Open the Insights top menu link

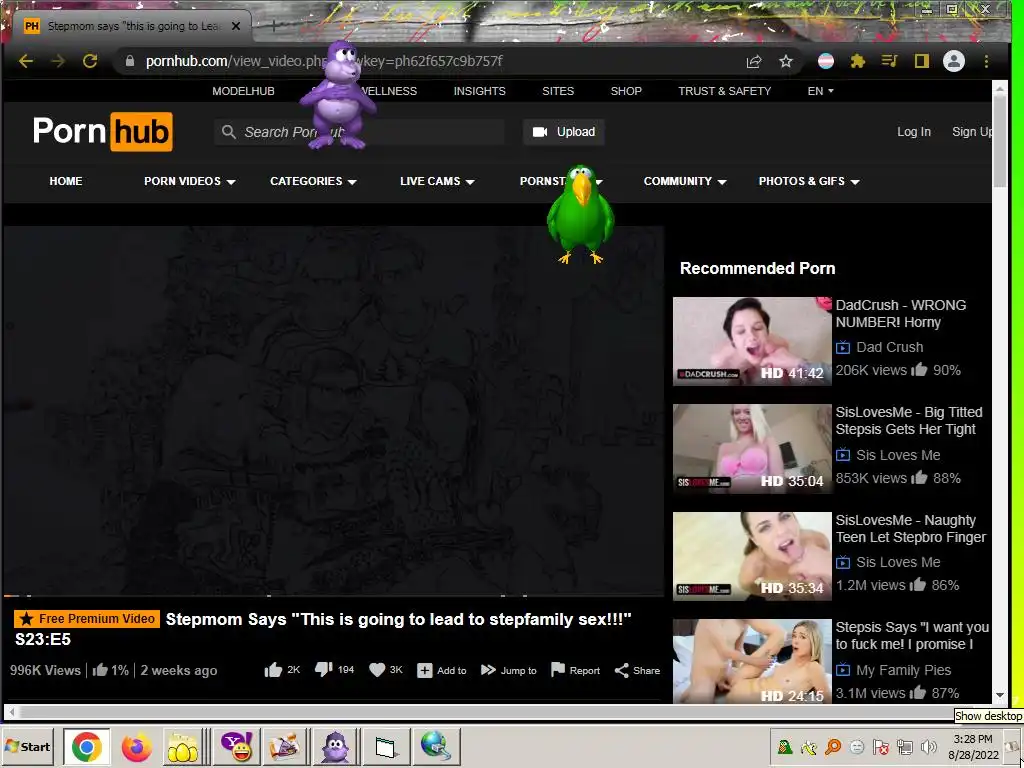(479, 91)
